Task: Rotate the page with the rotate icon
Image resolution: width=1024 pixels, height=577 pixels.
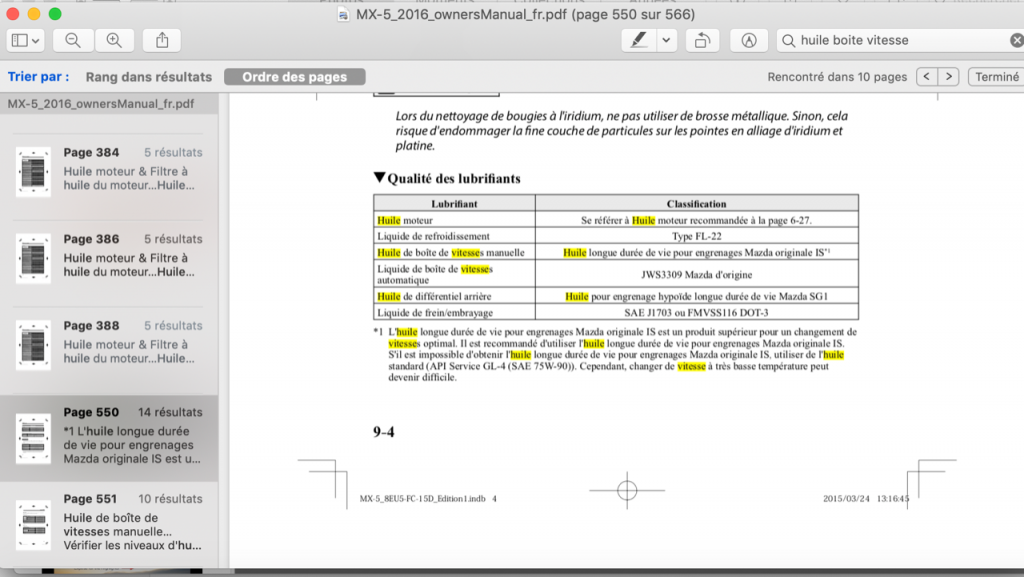Action: coord(702,40)
